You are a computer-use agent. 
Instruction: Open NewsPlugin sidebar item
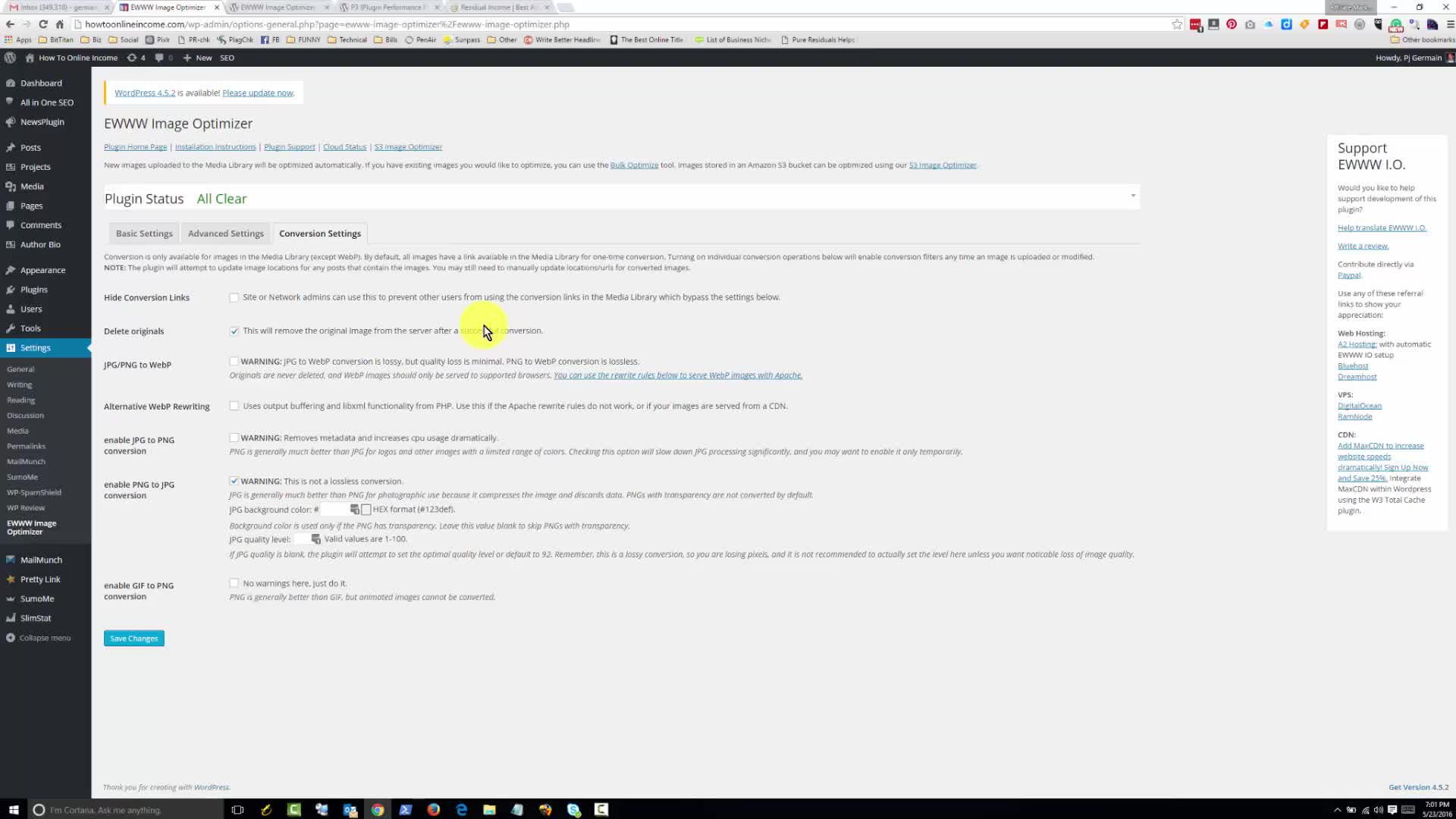(x=42, y=121)
